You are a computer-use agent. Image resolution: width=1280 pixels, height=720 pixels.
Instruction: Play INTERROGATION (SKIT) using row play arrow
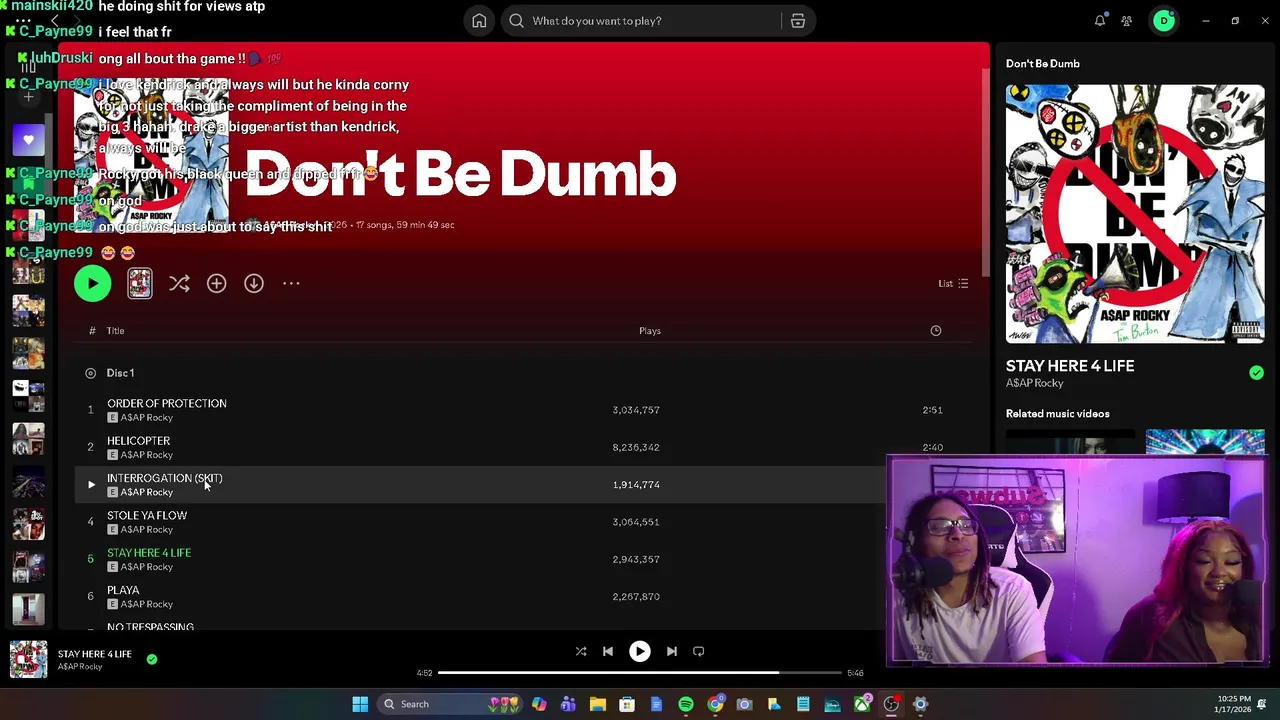point(91,485)
